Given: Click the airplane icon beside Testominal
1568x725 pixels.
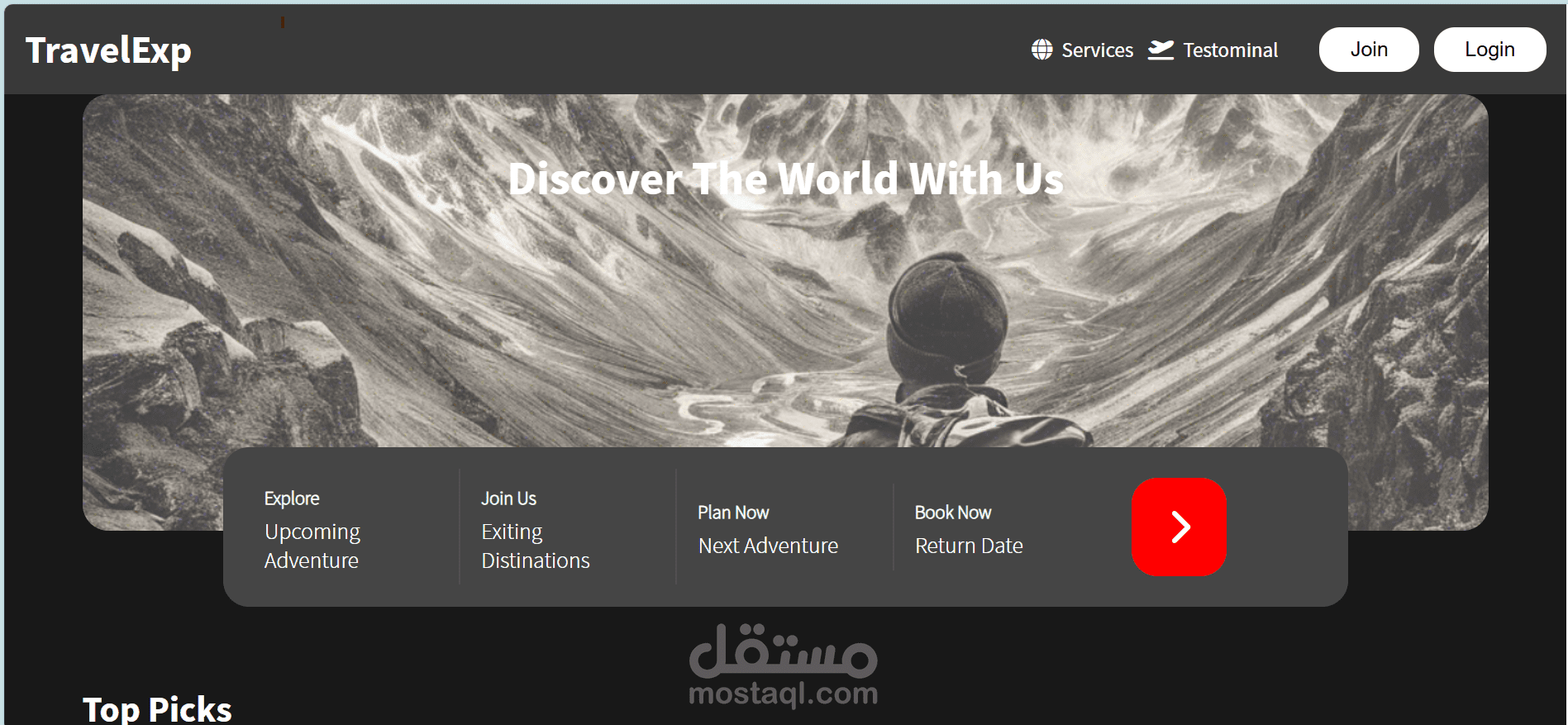Looking at the screenshot, I should click(x=1161, y=50).
